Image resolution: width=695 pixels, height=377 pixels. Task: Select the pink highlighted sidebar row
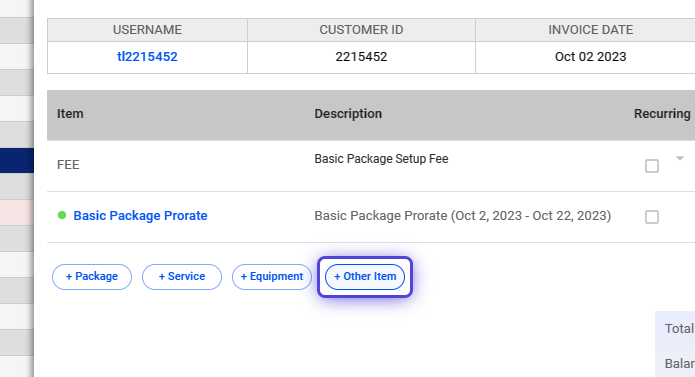tap(17, 212)
